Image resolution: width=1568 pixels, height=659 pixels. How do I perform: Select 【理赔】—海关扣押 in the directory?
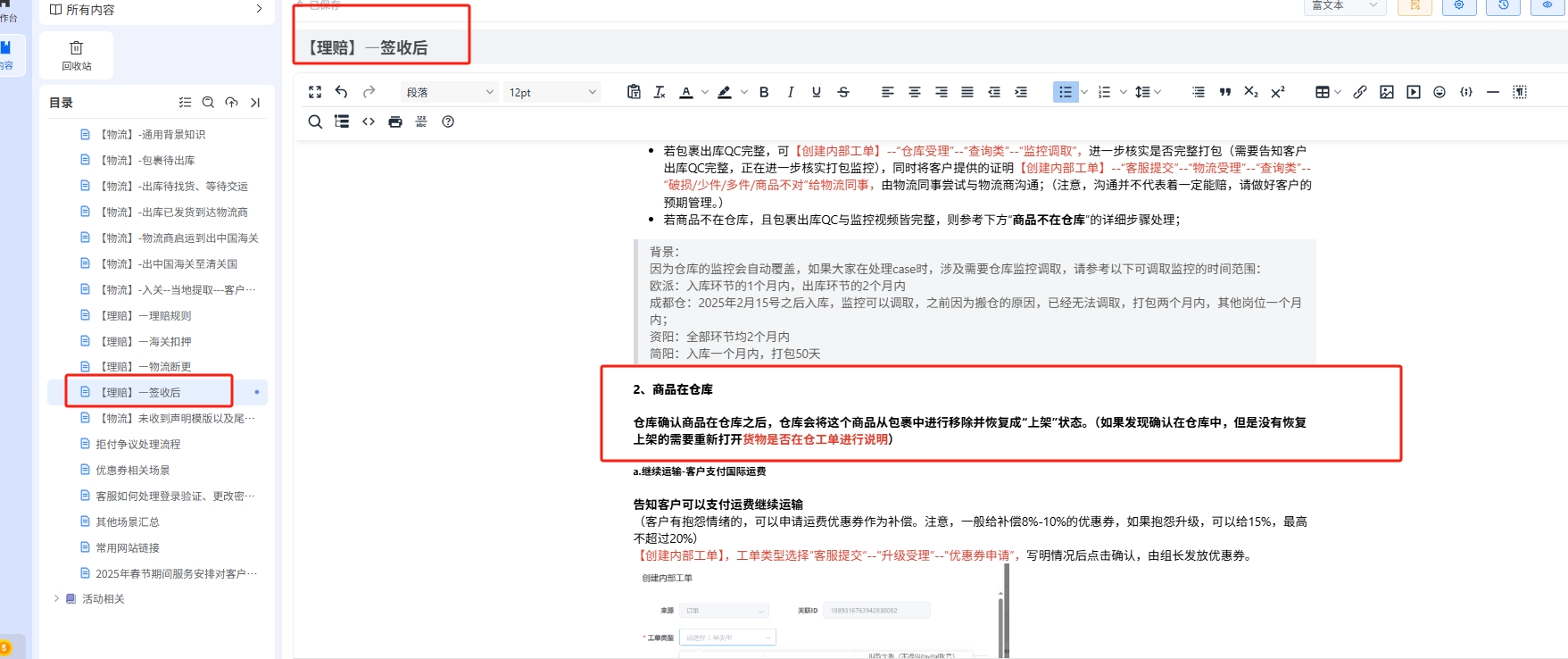point(144,341)
